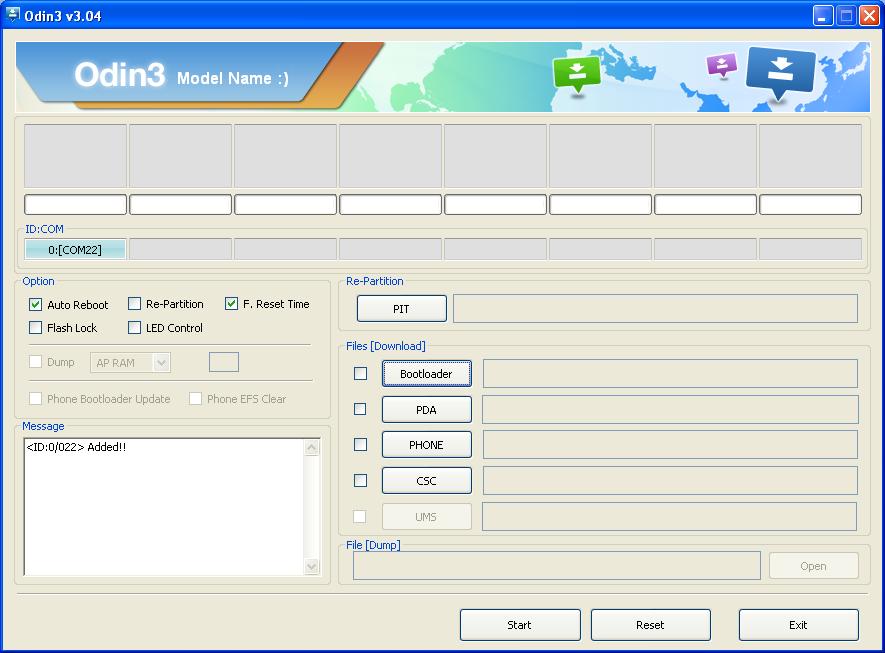The width and height of the screenshot is (885, 653).
Task: Click the first progress bar under device slots
Action: 75,204
